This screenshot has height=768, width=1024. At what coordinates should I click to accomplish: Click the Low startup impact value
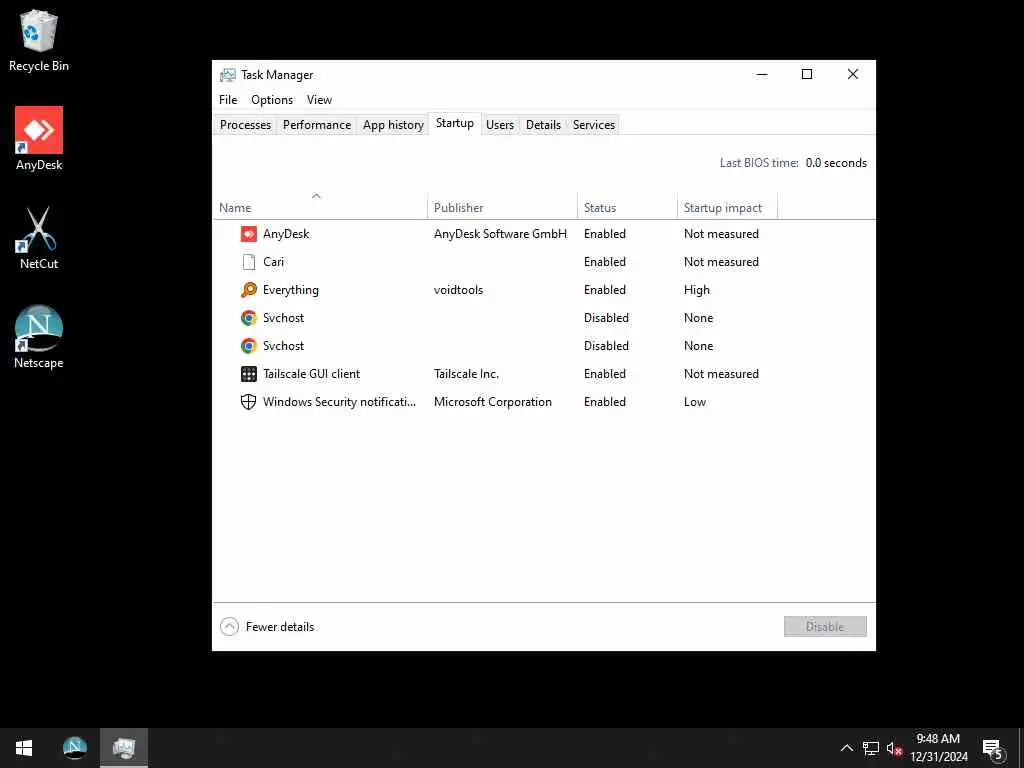(695, 402)
